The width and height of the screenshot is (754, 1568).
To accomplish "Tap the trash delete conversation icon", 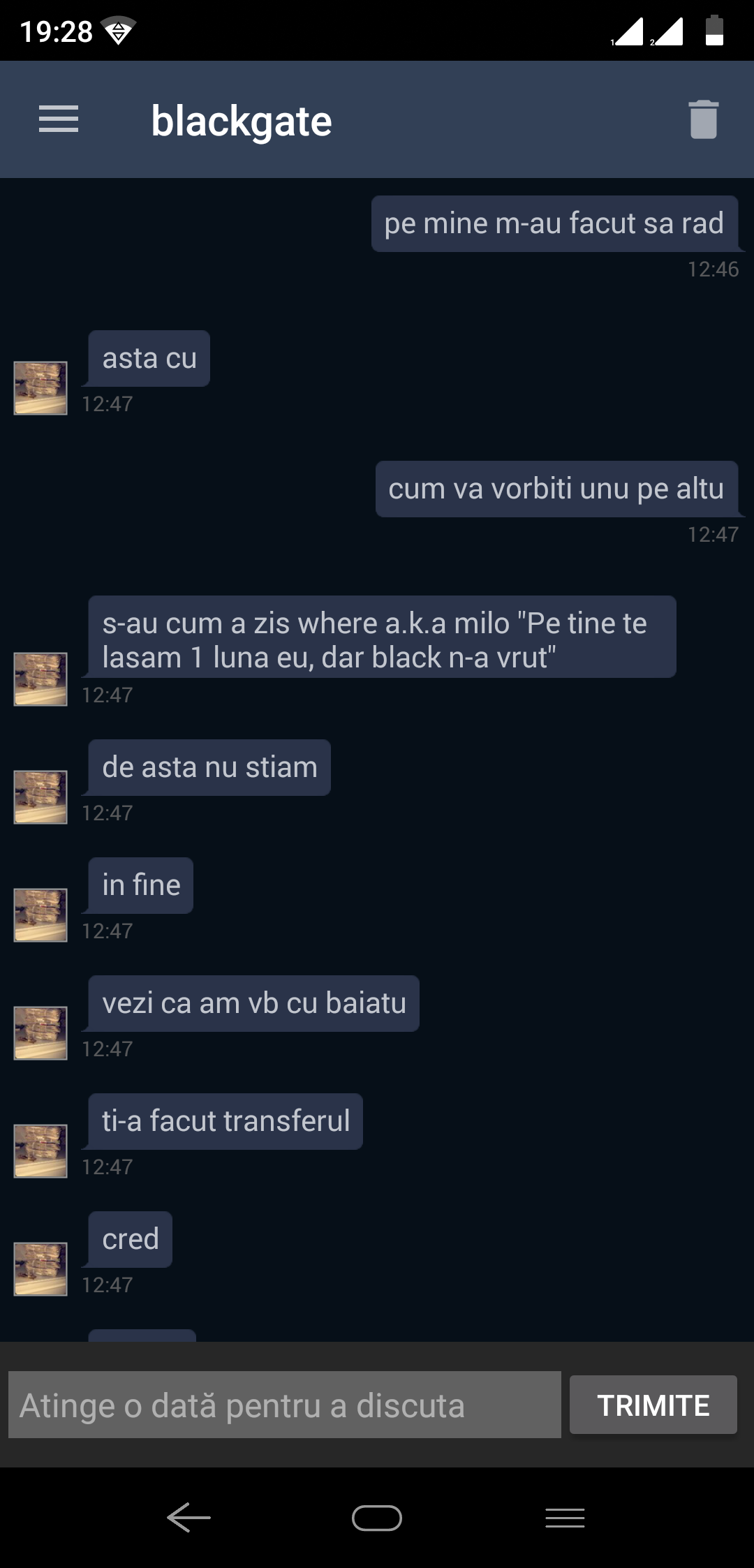I will pos(703,119).
